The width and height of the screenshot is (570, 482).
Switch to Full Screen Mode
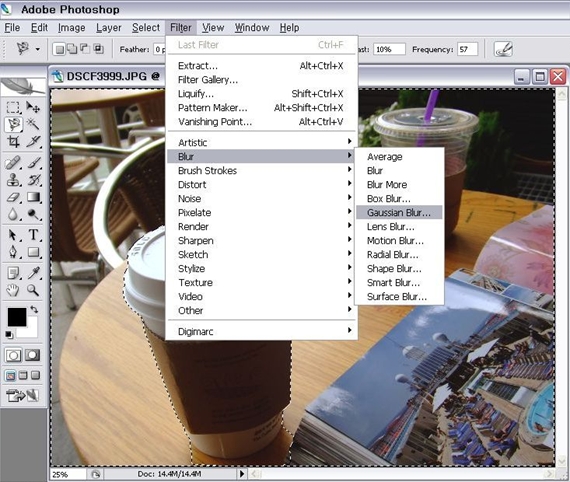pyautogui.click(x=35, y=375)
